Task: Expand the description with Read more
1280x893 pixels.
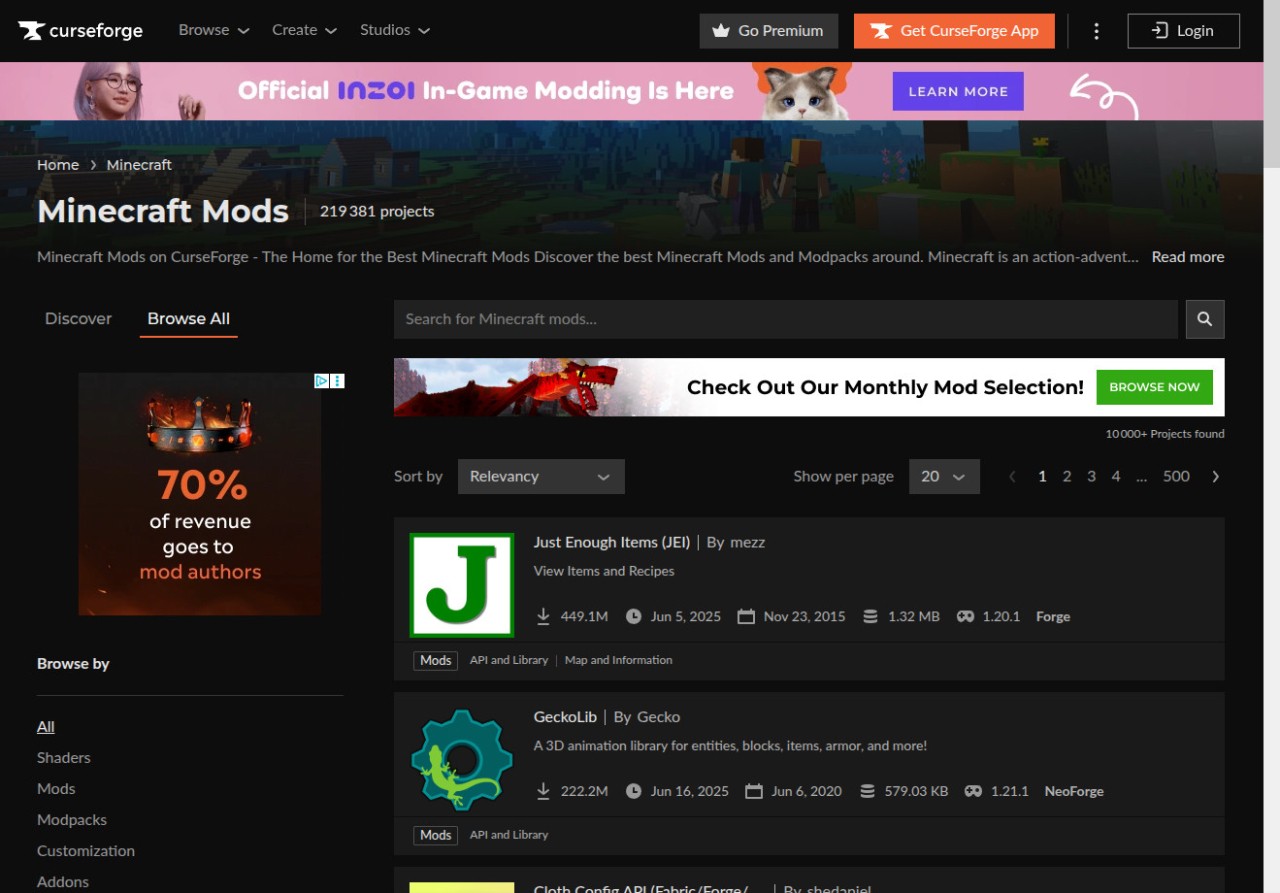Action: point(1187,257)
